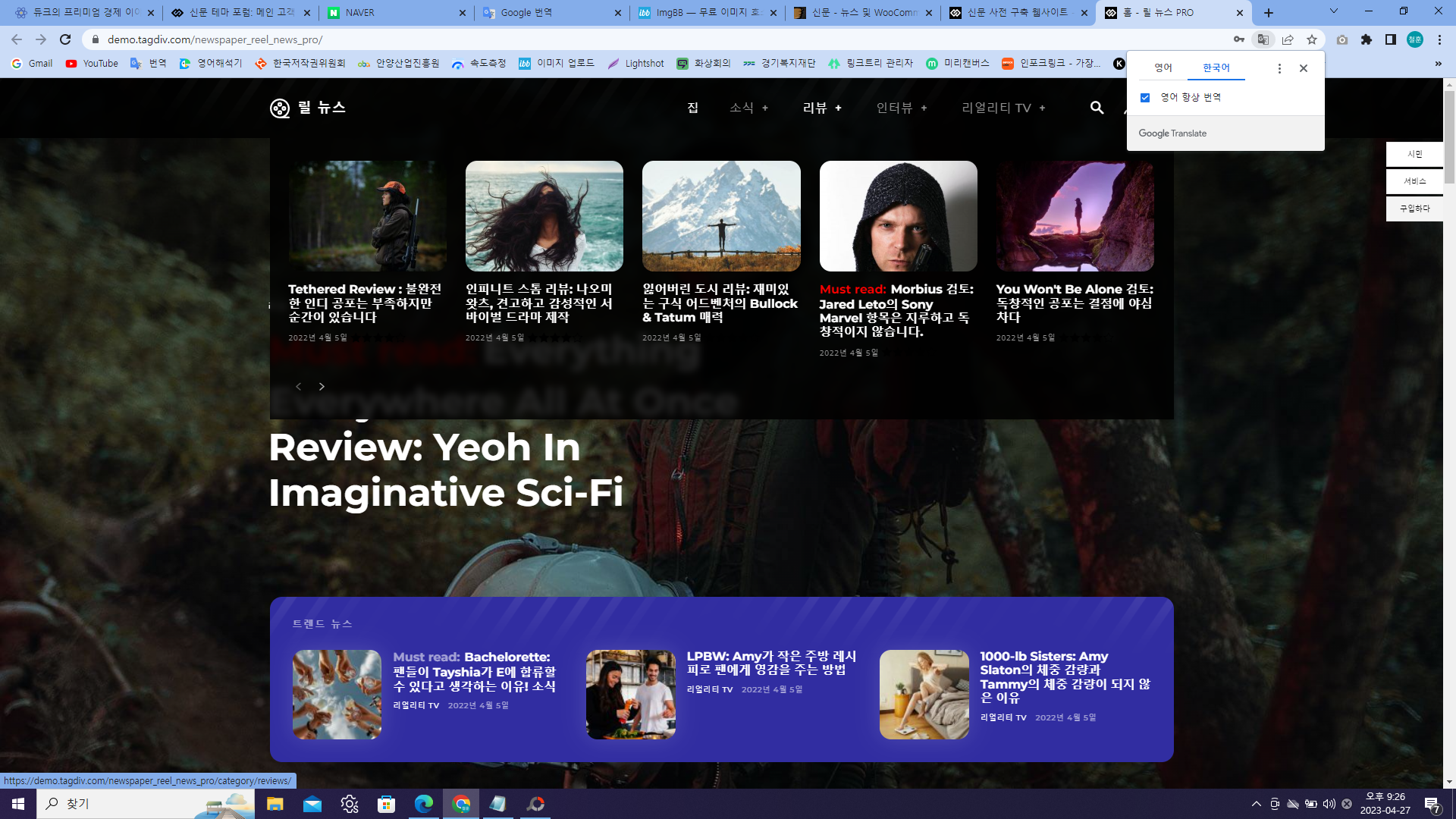The height and width of the screenshot is (819, 1456).
Task: Open Microsoft Store on the taskbar
Action: 387,804
